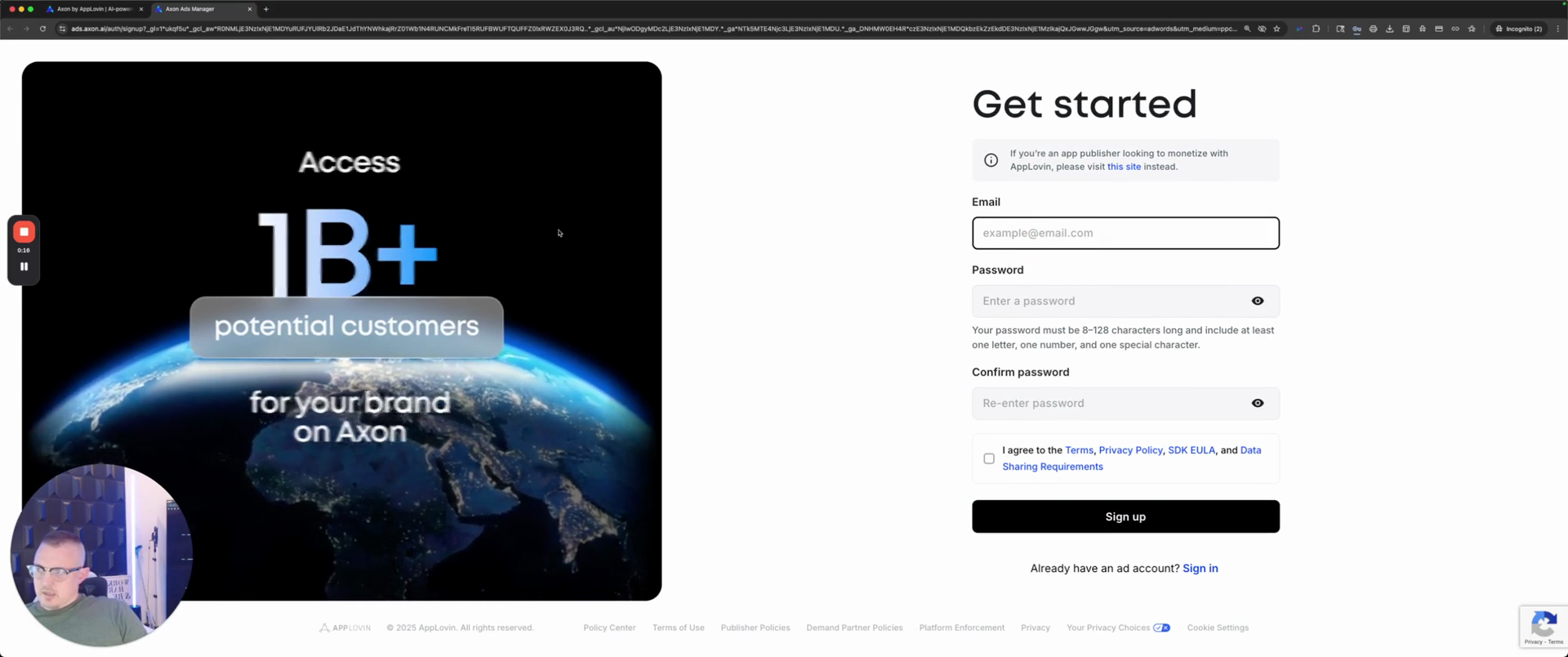
Task: Click the printer extension icon
Action: pyautogui.click(x=1373, y=29)
